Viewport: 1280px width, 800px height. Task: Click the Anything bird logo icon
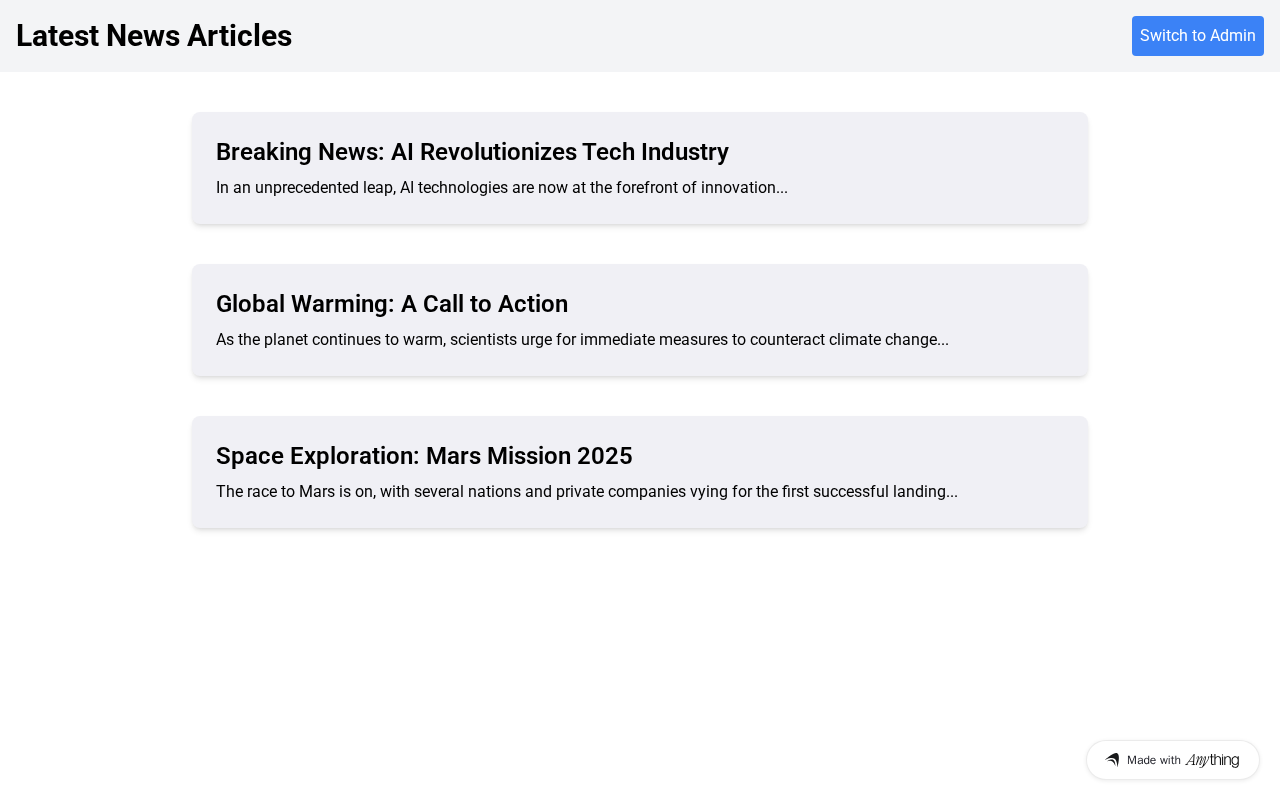[1112, 760]
